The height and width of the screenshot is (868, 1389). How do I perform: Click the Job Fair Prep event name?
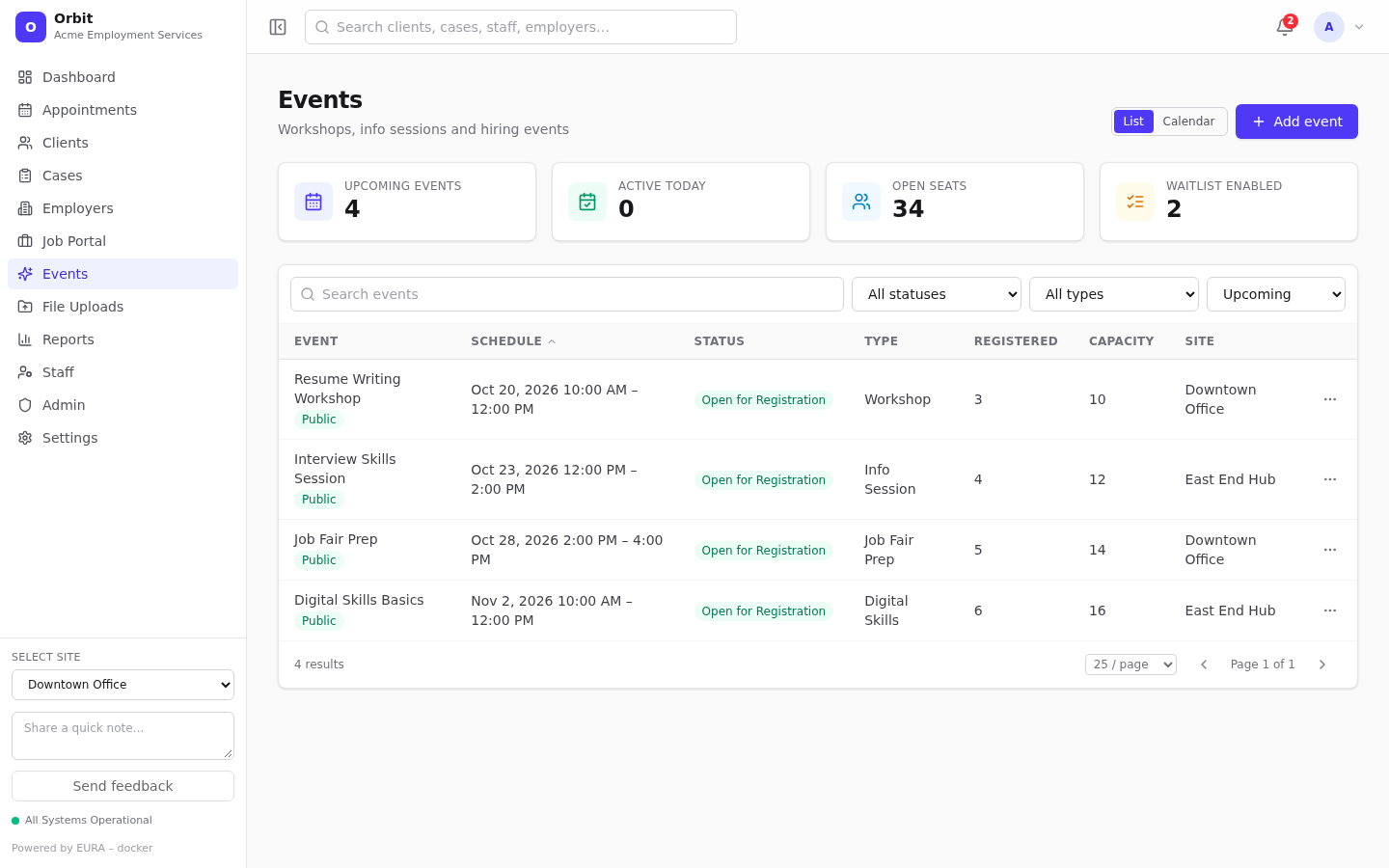click(336, 539)
